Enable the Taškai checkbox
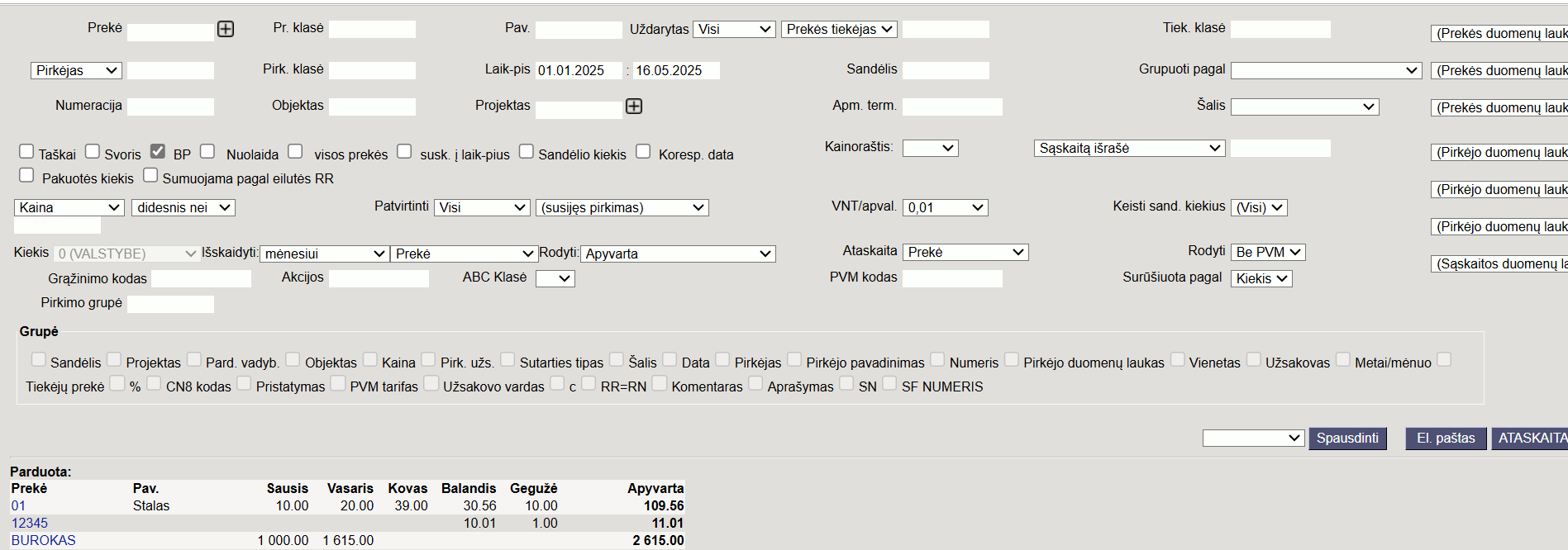The image size is (1568, 550). (26, 151)
